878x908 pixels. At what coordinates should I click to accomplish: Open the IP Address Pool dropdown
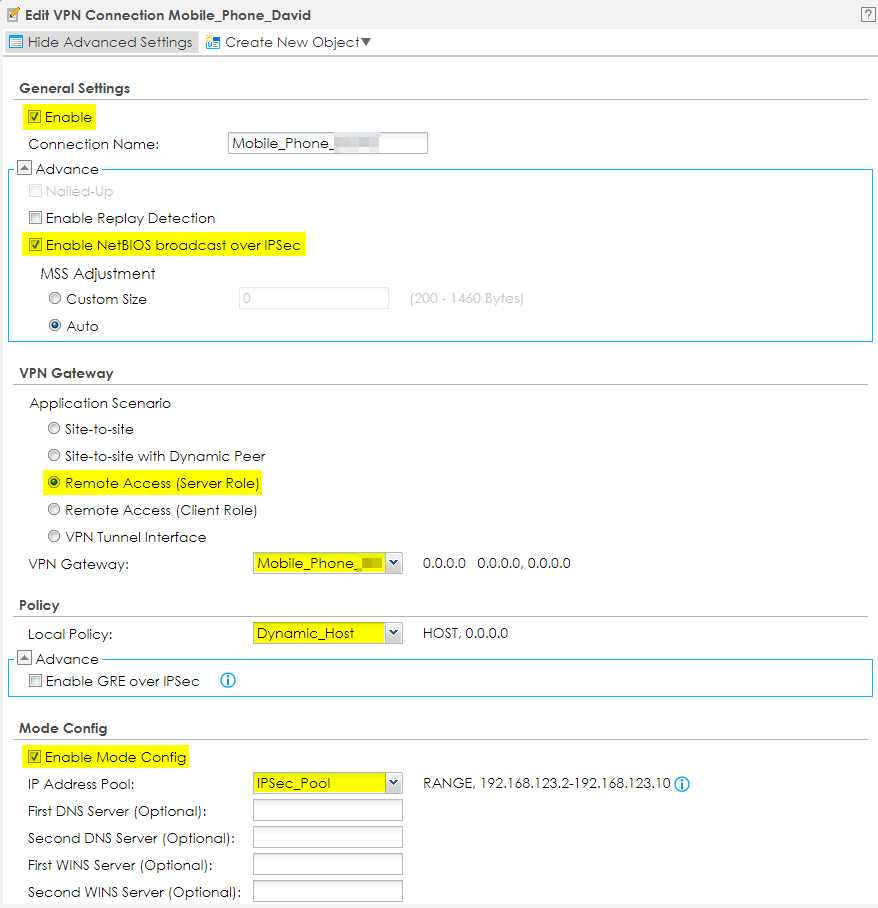click(393, 783)
